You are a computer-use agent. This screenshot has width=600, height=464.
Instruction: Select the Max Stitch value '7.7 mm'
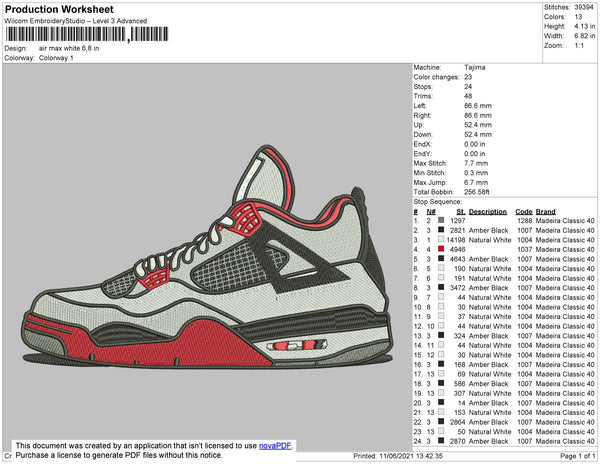tap(476, 163)
